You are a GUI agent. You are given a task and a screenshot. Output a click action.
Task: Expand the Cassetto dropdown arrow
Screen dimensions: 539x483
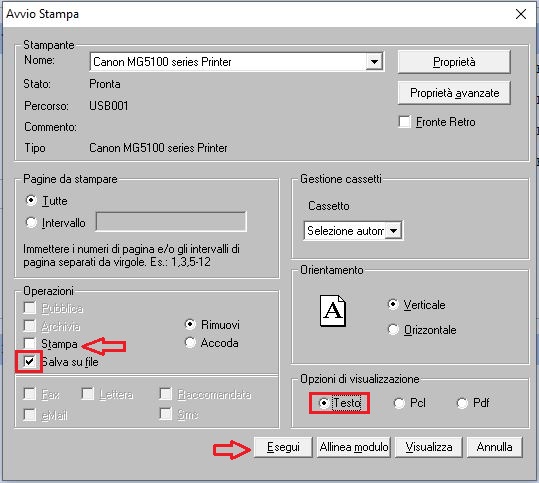[x=393, y=231]
